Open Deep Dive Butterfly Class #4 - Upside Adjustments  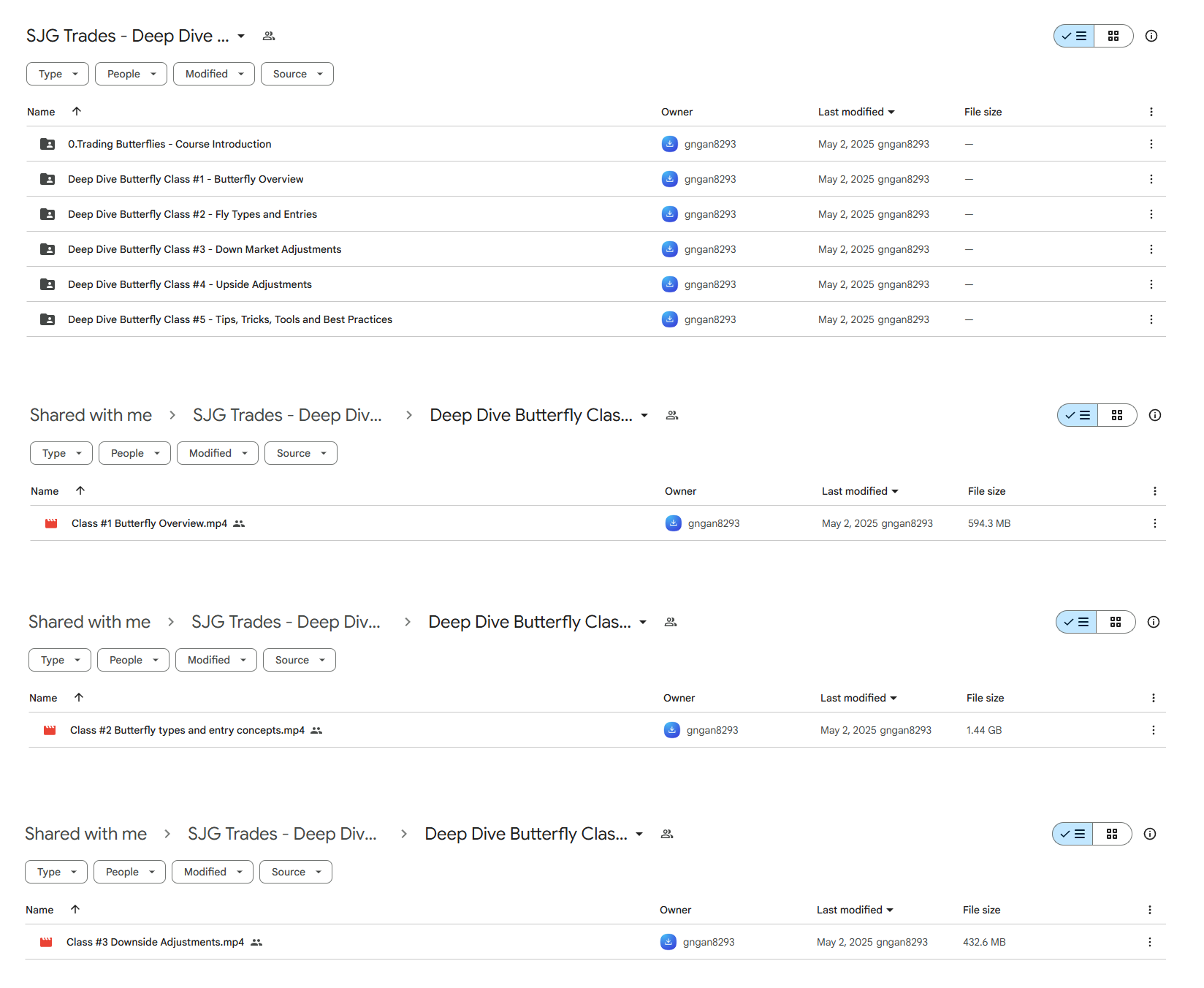[190, 284]
